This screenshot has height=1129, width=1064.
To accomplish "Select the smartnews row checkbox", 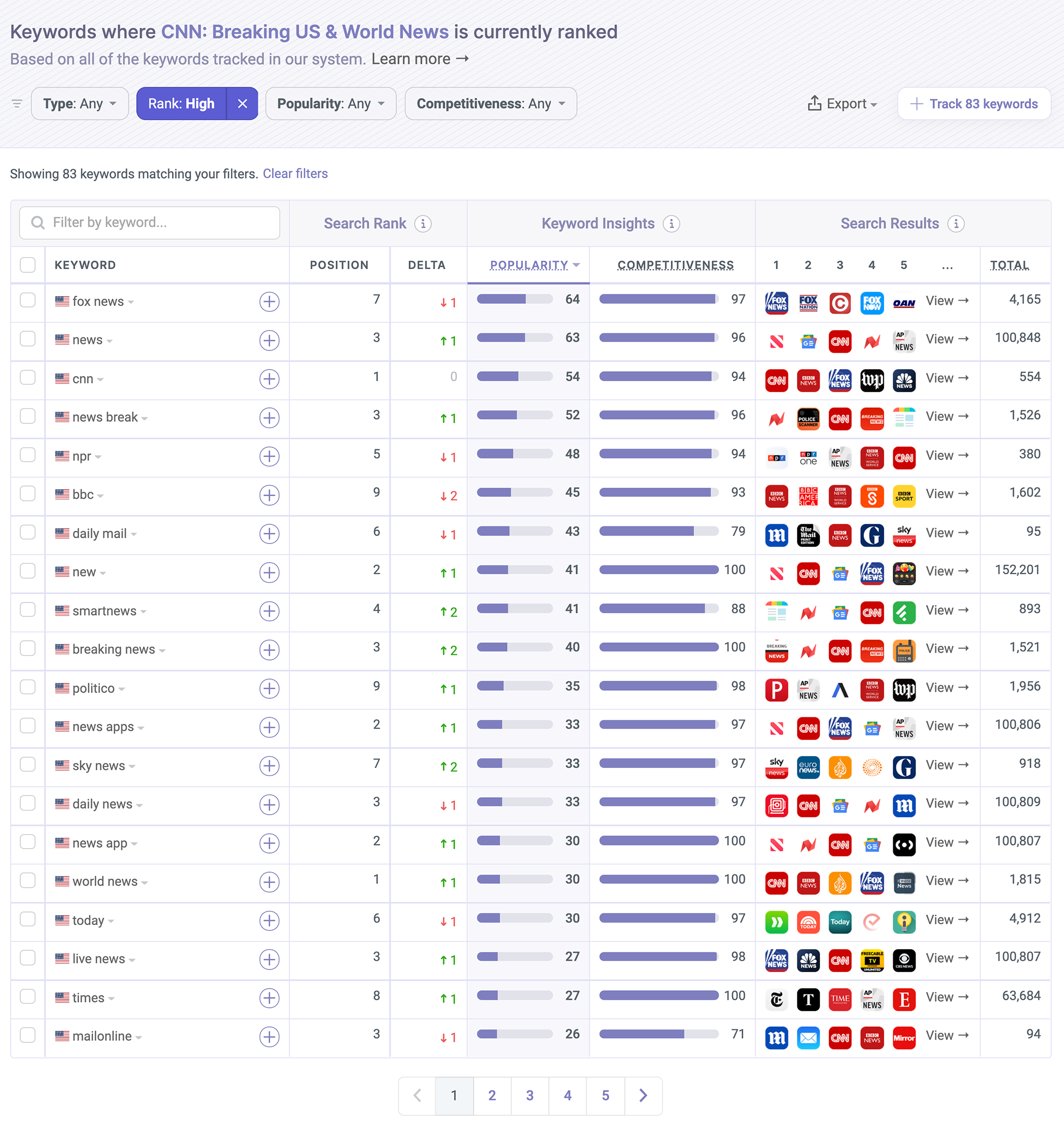I will pos(27,609).
